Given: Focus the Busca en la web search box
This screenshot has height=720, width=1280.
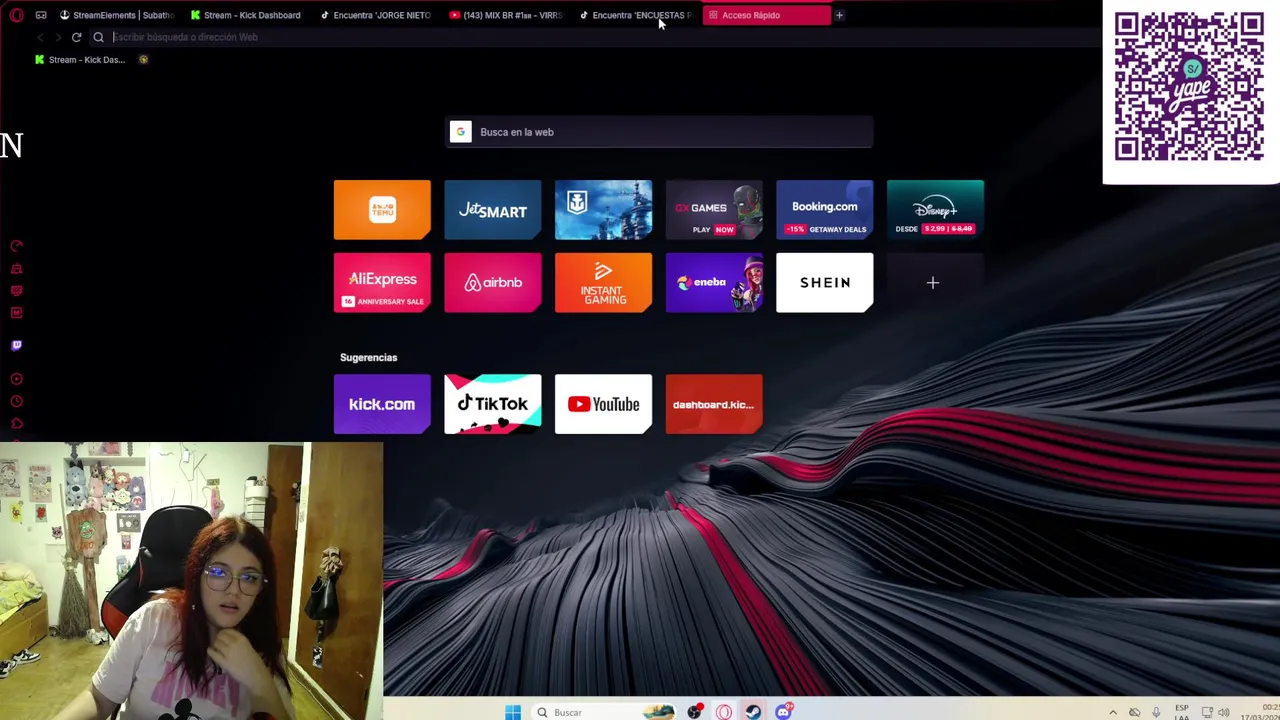Looking at the screenshot, I should point(659,132).
